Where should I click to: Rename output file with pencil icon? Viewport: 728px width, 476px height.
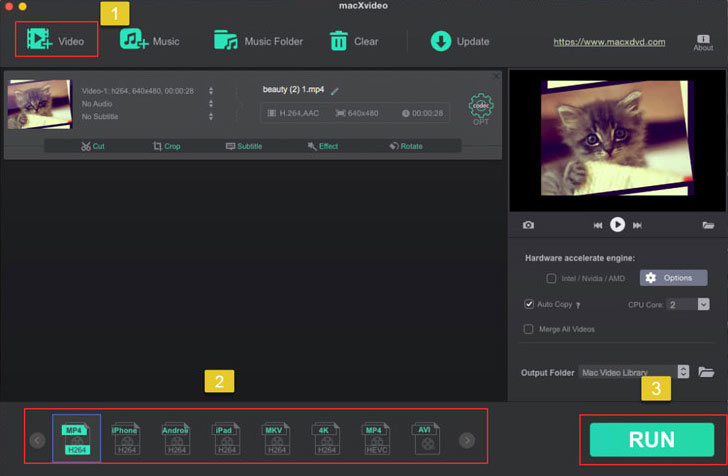coord(334,91)
